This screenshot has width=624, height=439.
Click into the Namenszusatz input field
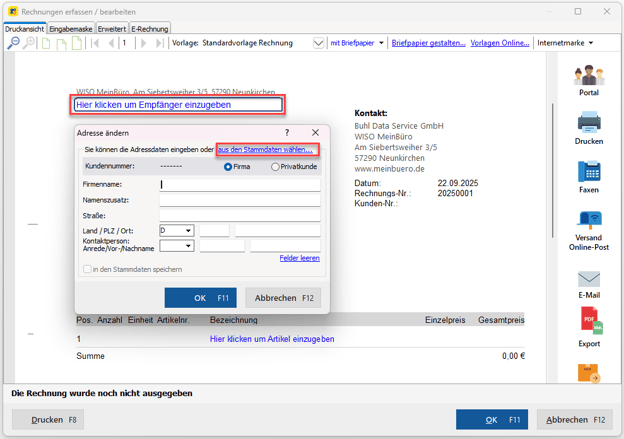[240, 200]
